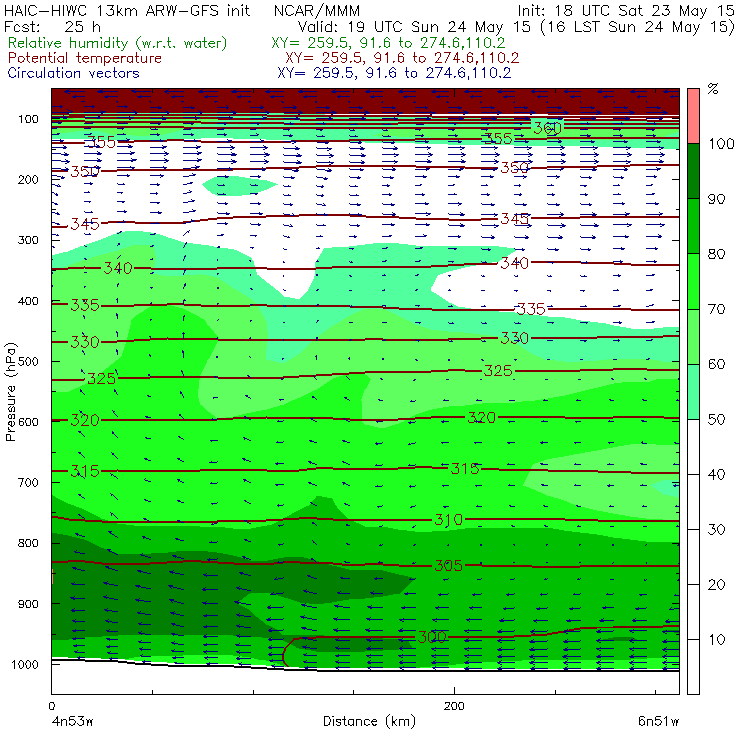
Task: Click the darkest green 90–100% colorbar segment
Action: tap(693, 171)
